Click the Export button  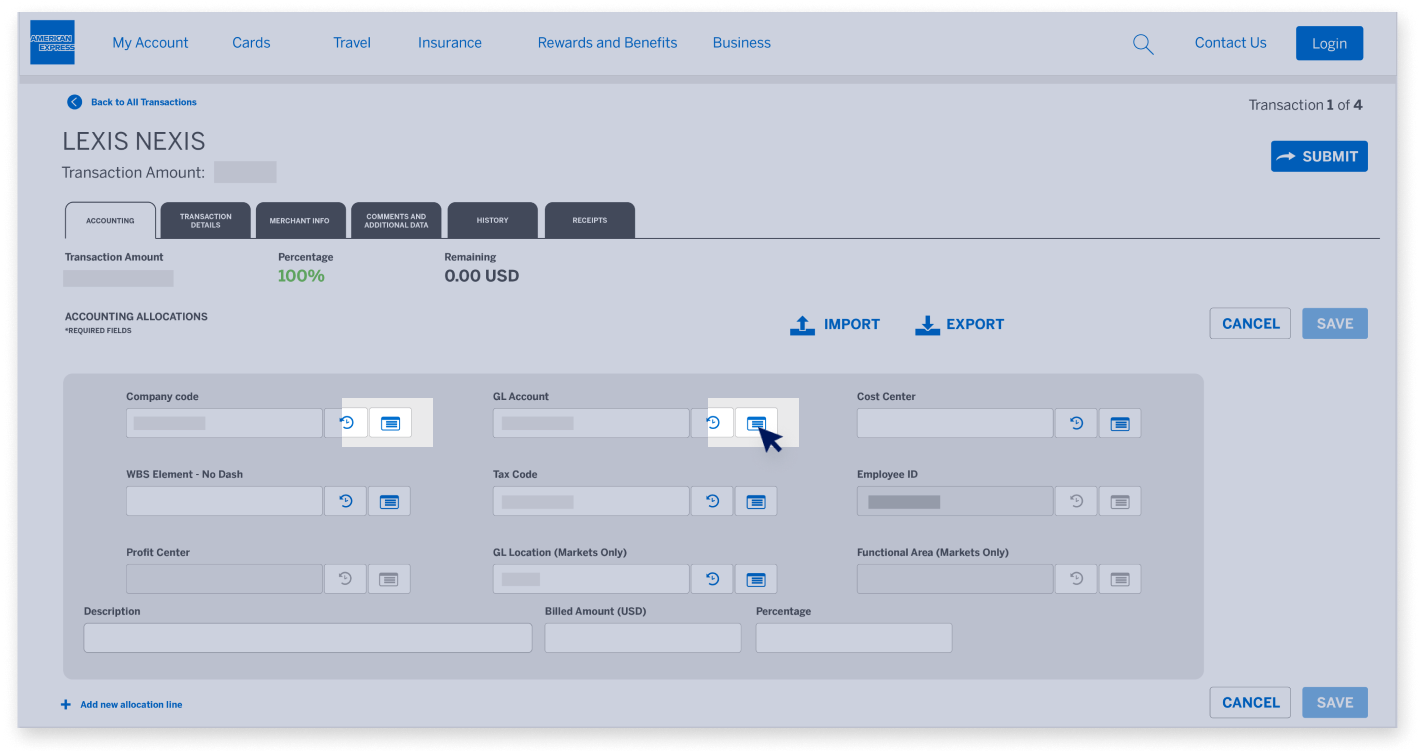(x=959, y=324)
